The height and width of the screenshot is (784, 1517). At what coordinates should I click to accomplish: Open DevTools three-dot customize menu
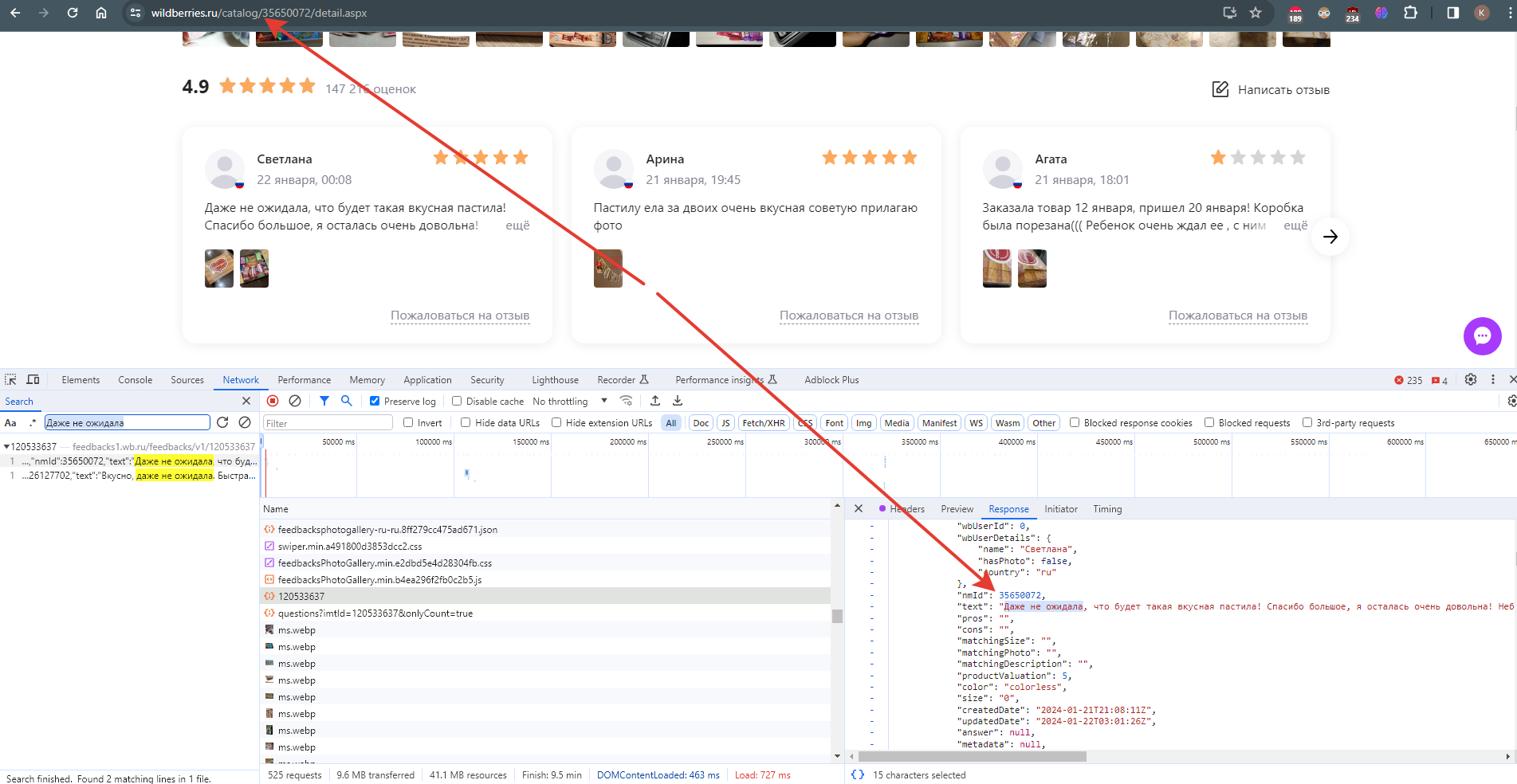click(1493, 380)
